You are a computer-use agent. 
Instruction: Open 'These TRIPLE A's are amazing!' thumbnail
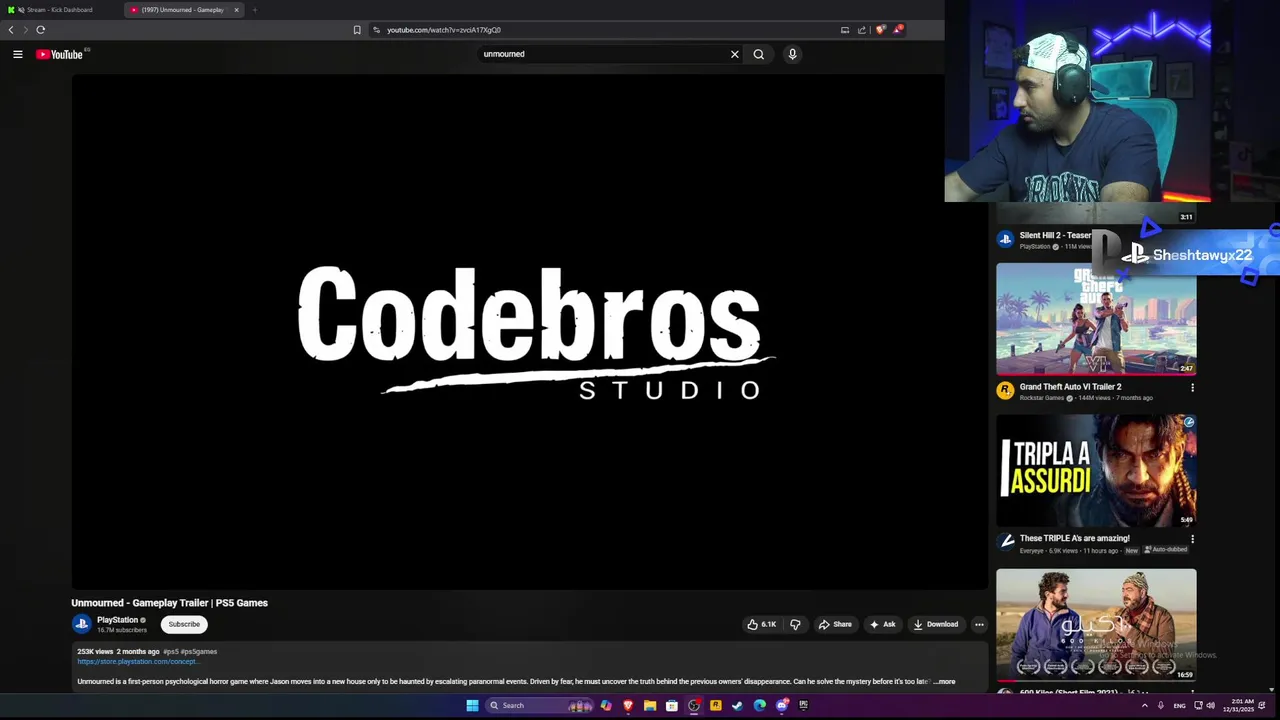(x=1096, y=471)
